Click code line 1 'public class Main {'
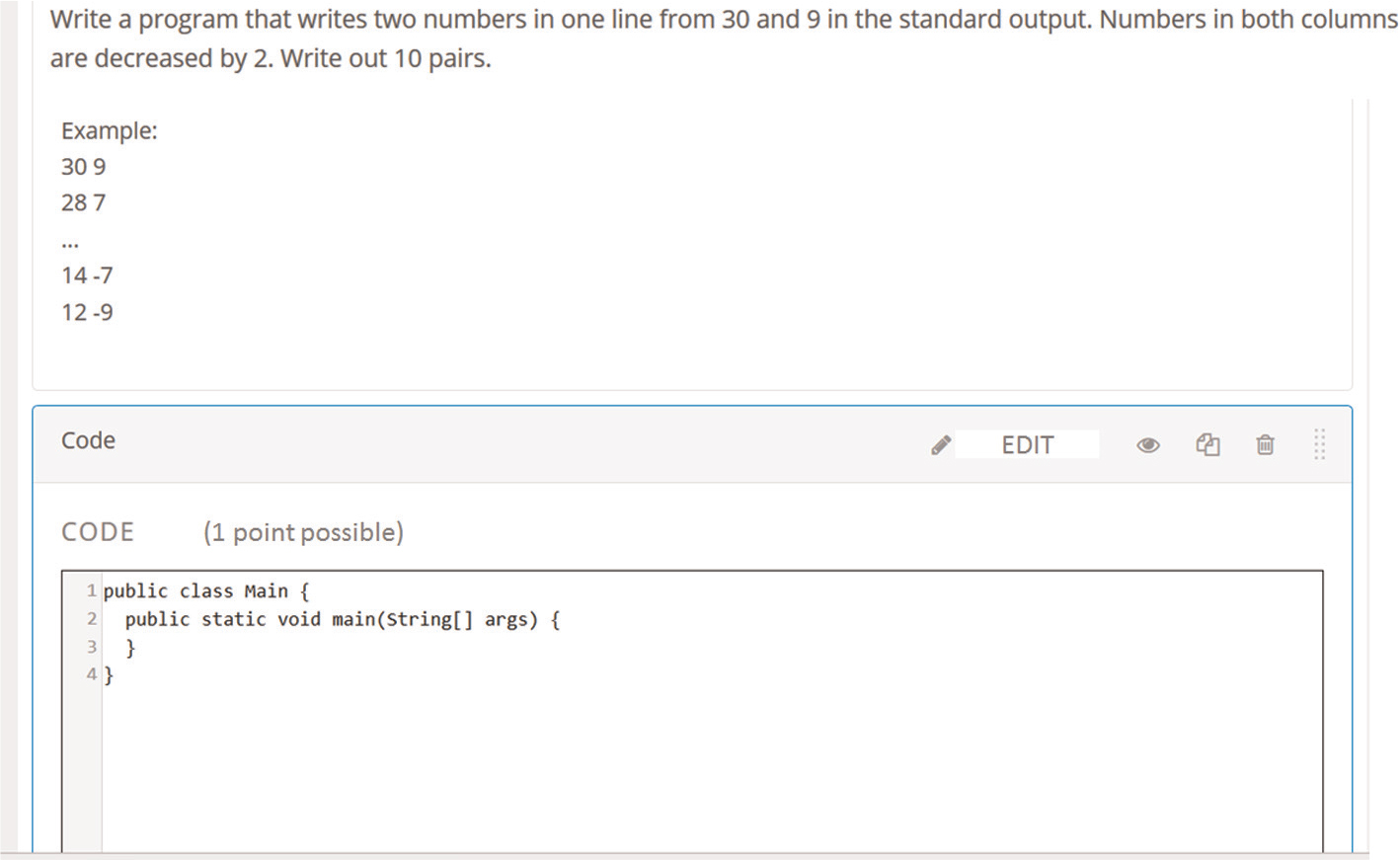The width and height of the screenshot is (1400, 860). pos(206,591)
